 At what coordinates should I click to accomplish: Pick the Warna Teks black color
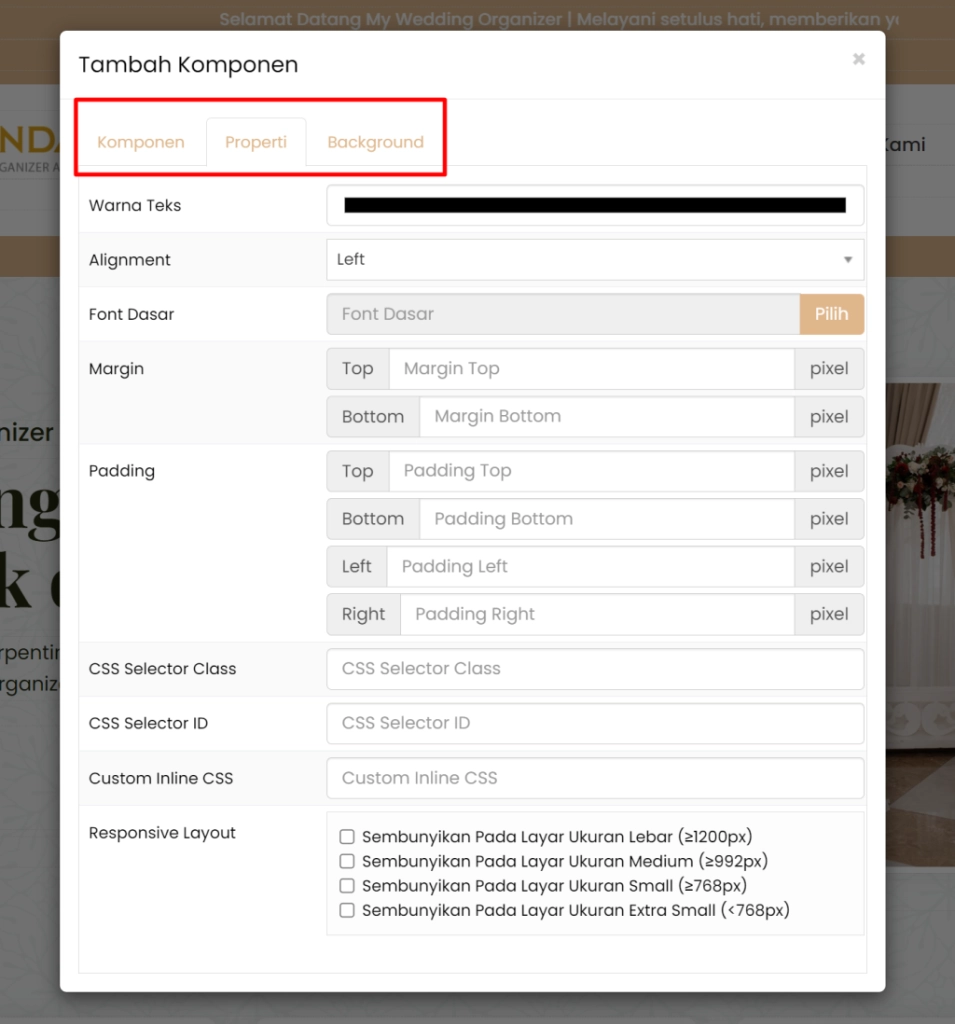(x=595, y=206)
